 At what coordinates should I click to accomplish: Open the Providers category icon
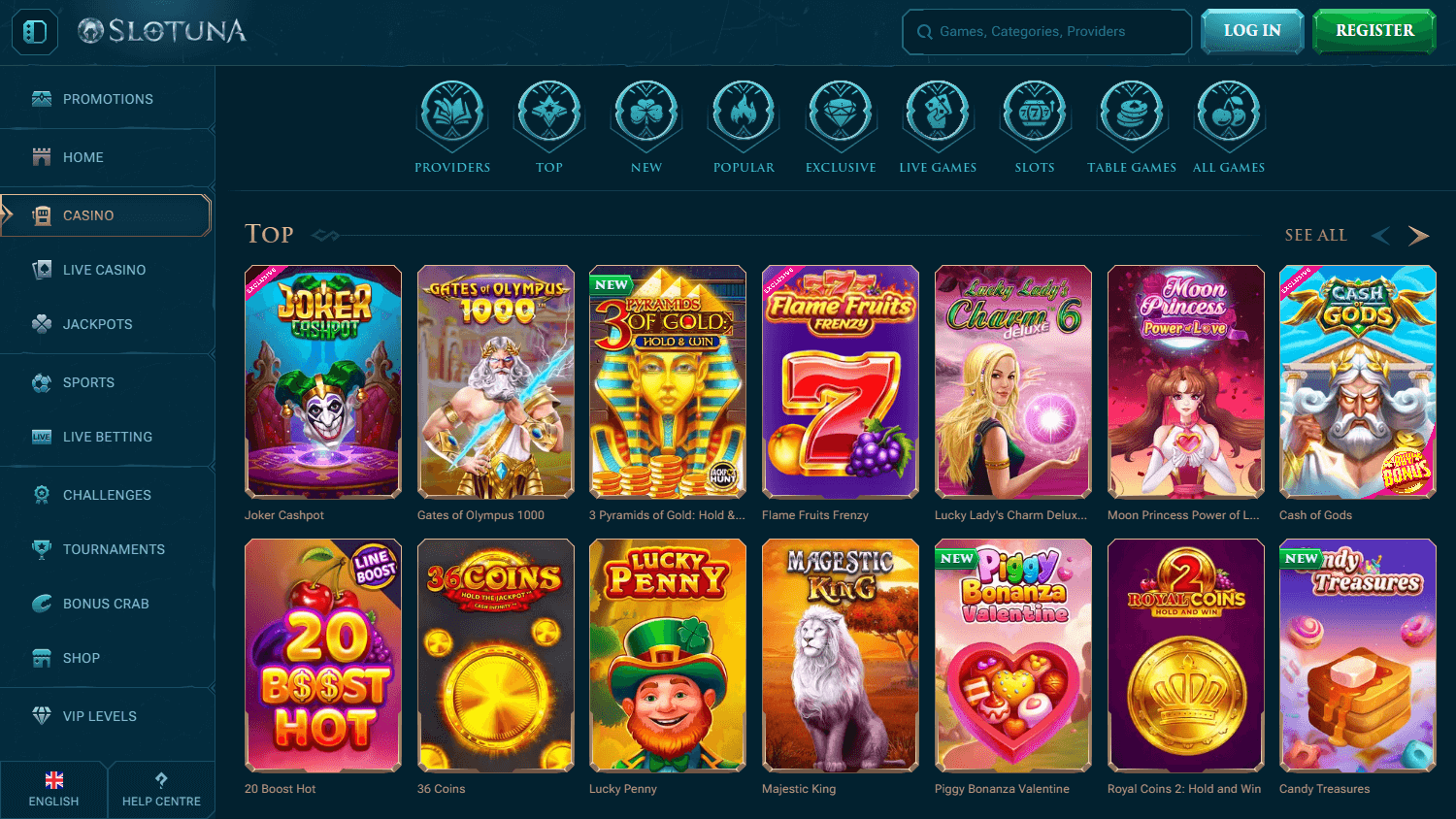[452, 115]
